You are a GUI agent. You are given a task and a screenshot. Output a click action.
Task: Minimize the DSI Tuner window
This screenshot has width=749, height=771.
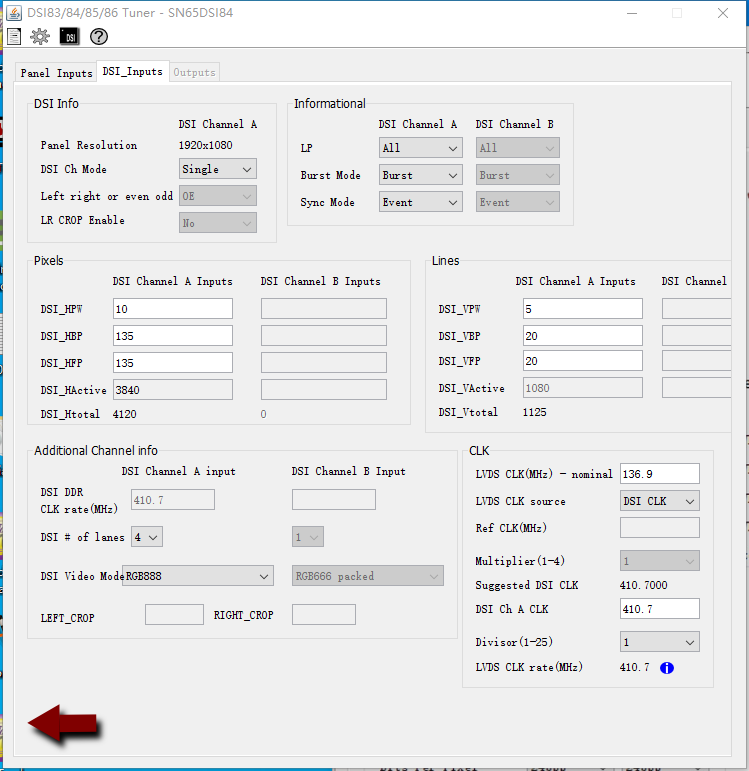click(632, 13)
